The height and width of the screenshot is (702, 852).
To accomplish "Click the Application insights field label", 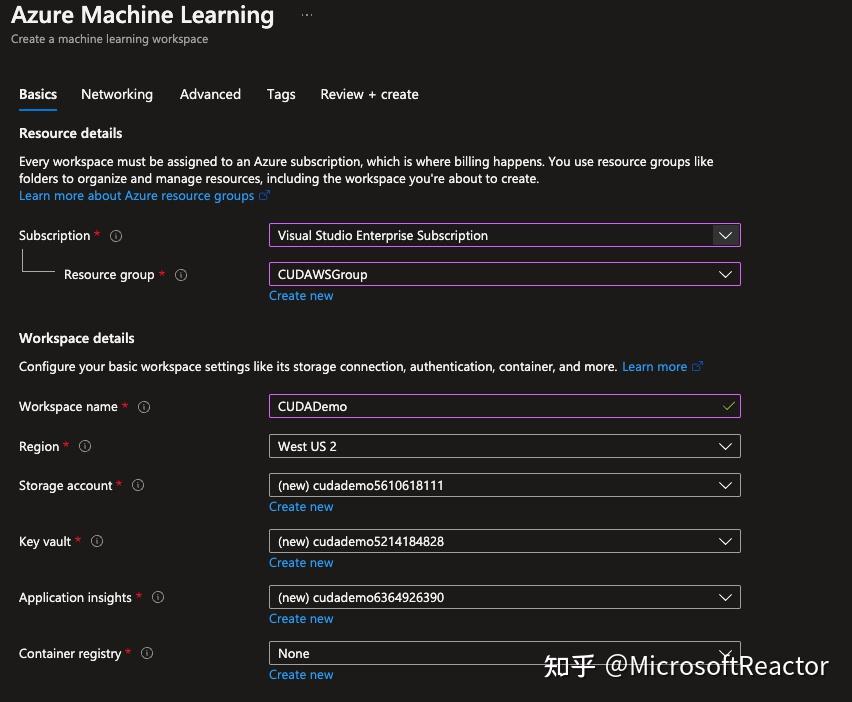I will (76, 597).
